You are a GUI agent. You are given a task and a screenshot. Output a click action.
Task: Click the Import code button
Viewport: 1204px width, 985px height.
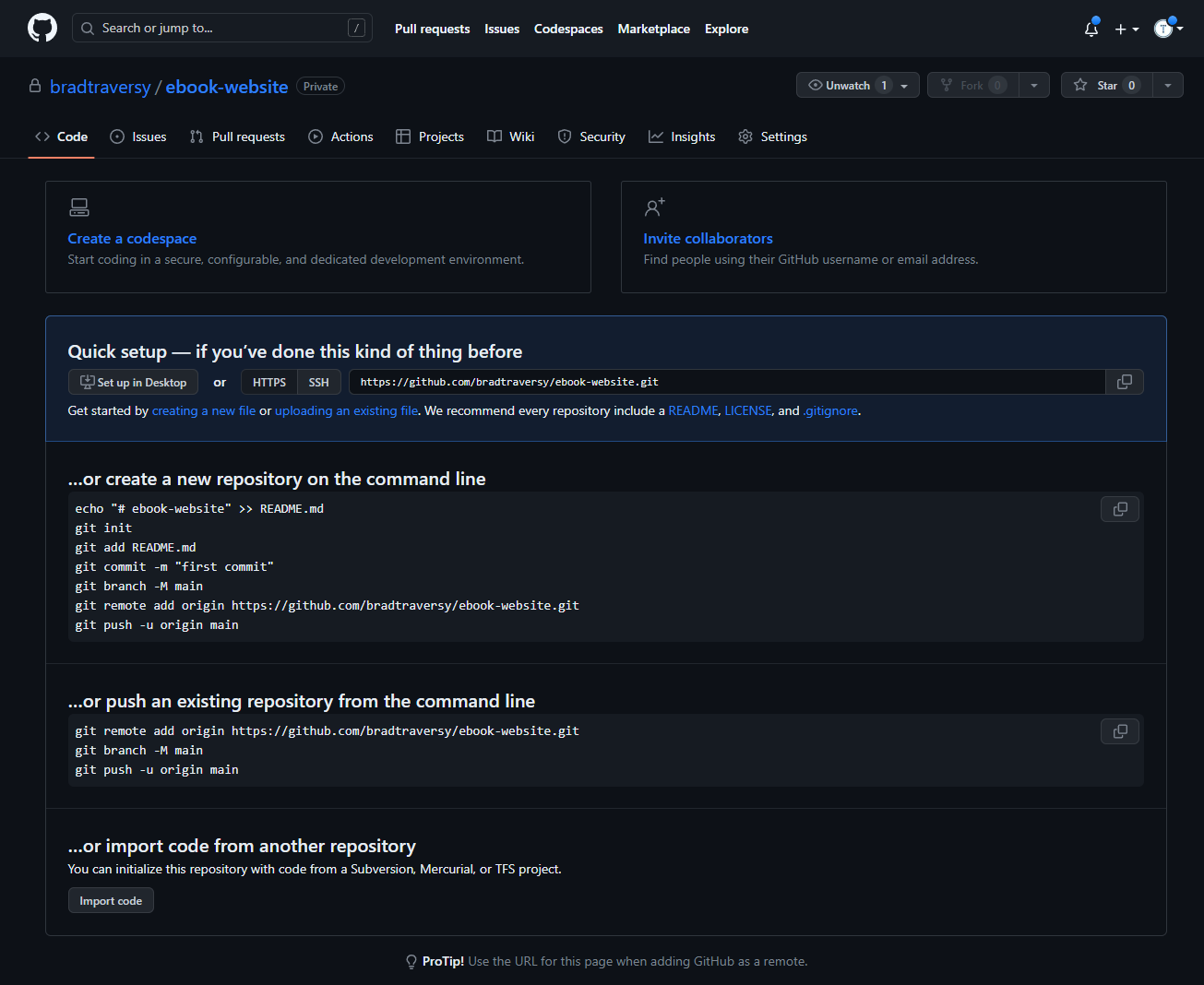[x=111, y=901]
